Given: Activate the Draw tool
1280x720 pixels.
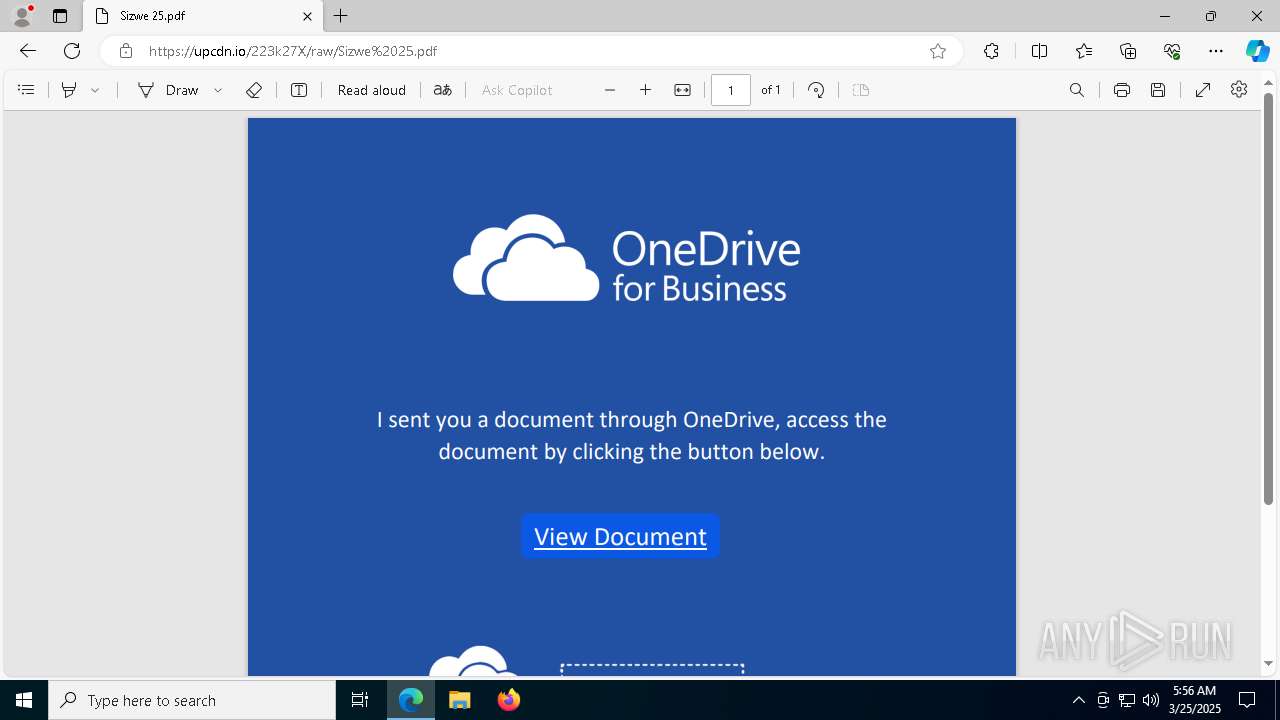Looking at the screenshot, I should click(168, 90).
